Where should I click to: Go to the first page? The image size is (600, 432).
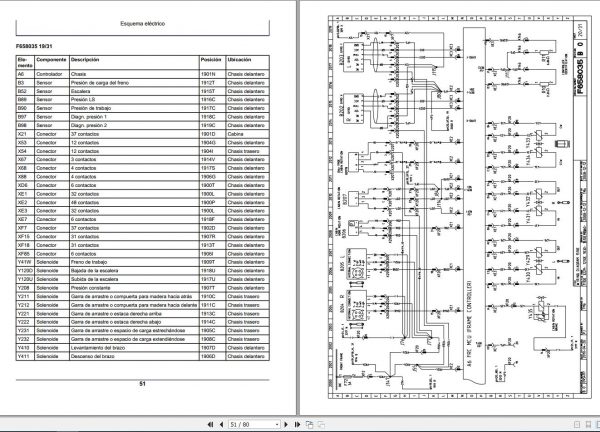[210, 424]
